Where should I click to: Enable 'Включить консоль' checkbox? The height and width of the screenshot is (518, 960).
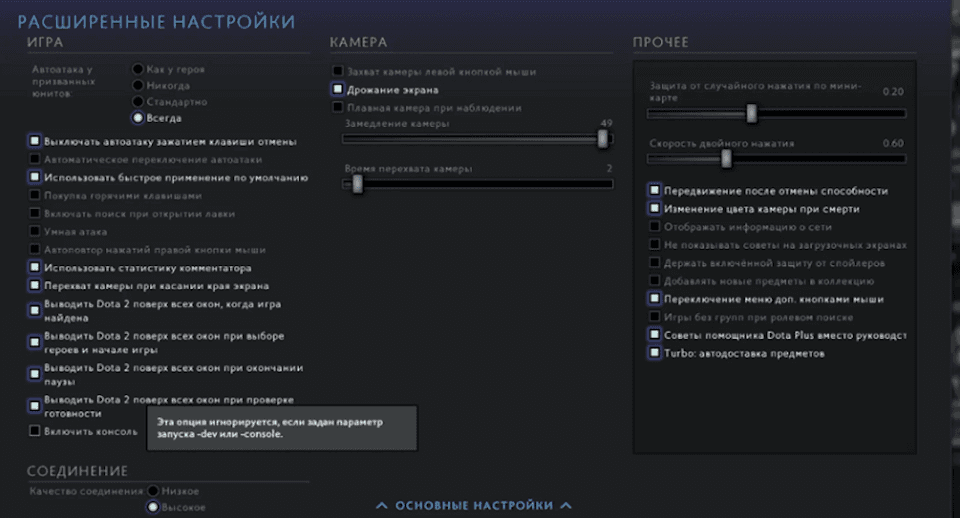(35, 431)
